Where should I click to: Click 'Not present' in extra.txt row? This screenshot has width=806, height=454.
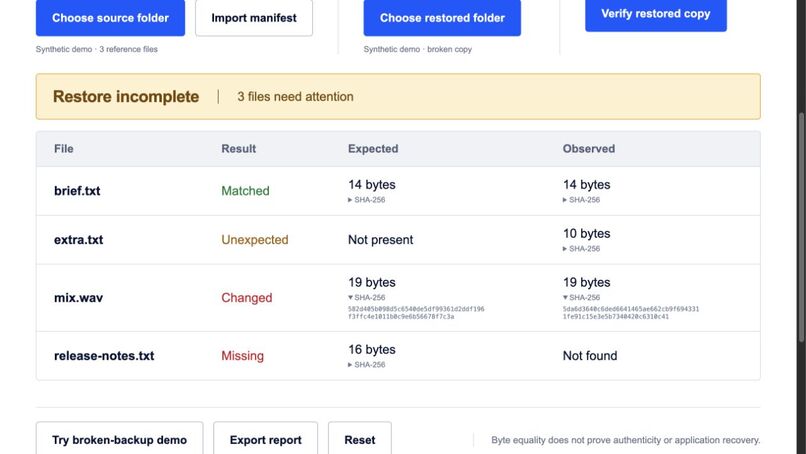click(x=380, y=240)
